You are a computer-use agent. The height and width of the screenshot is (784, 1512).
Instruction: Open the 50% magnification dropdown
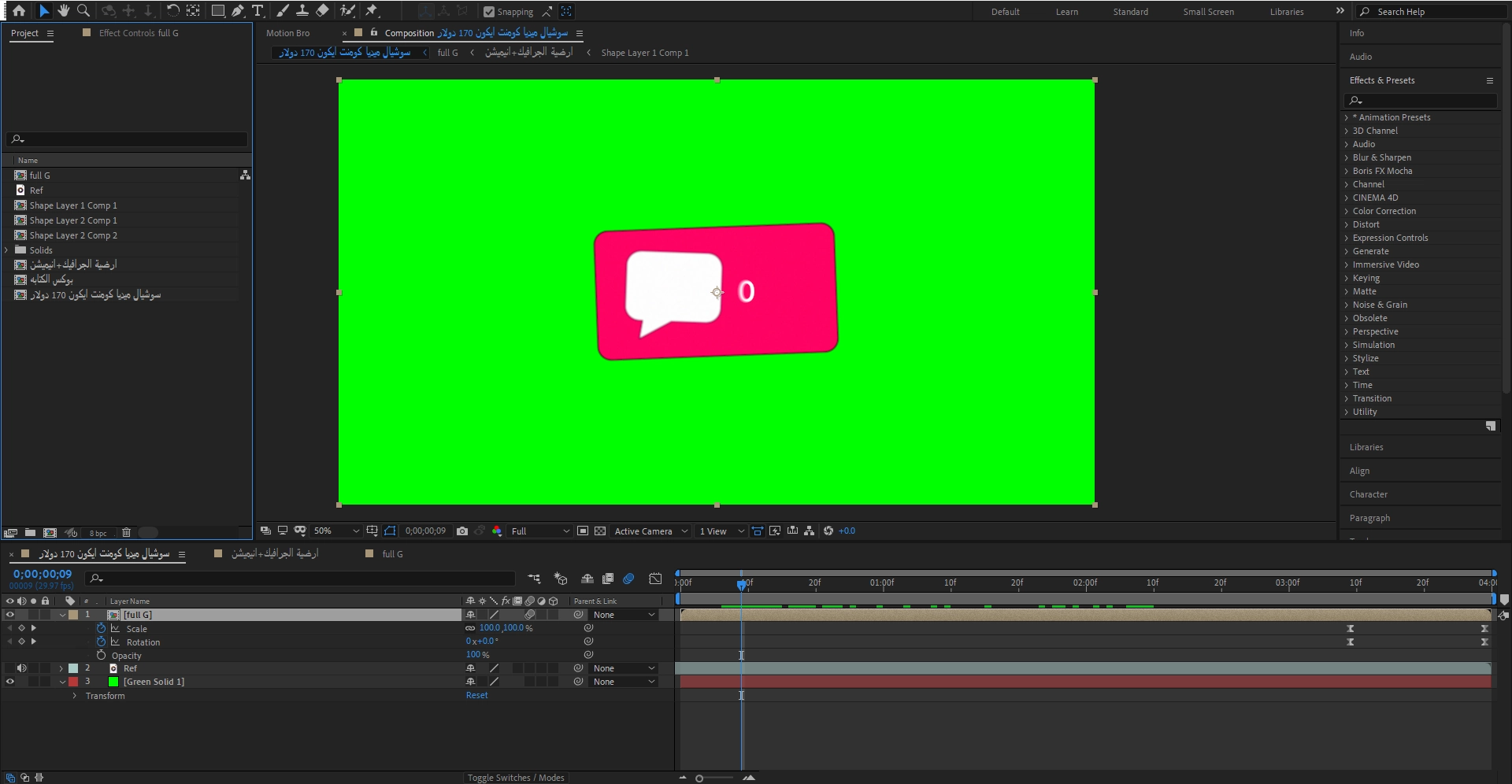click(x=336, y=531)
